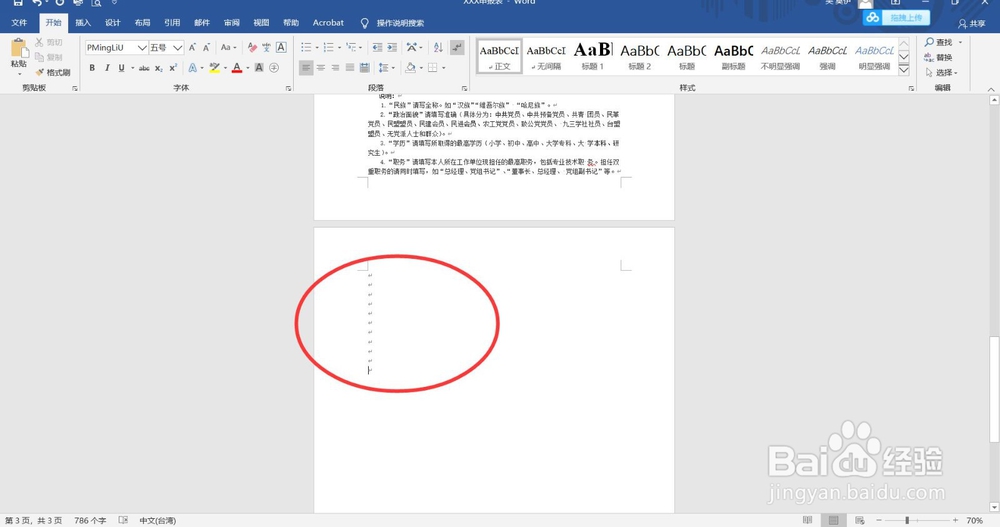
Task: Click the Share (共享) button
Action: (971, 24)
